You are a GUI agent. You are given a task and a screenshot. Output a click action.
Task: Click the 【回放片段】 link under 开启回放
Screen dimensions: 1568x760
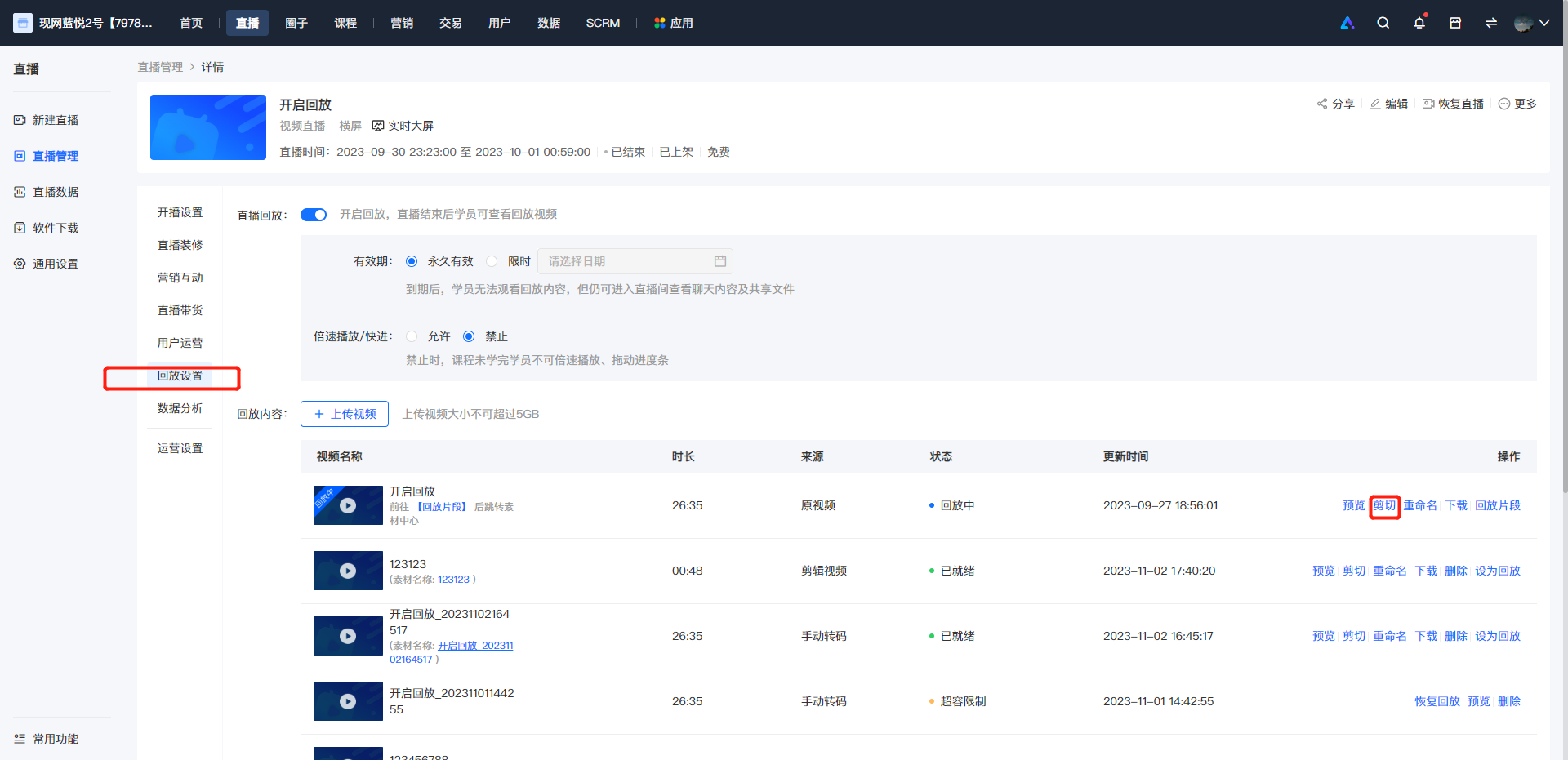442,507
